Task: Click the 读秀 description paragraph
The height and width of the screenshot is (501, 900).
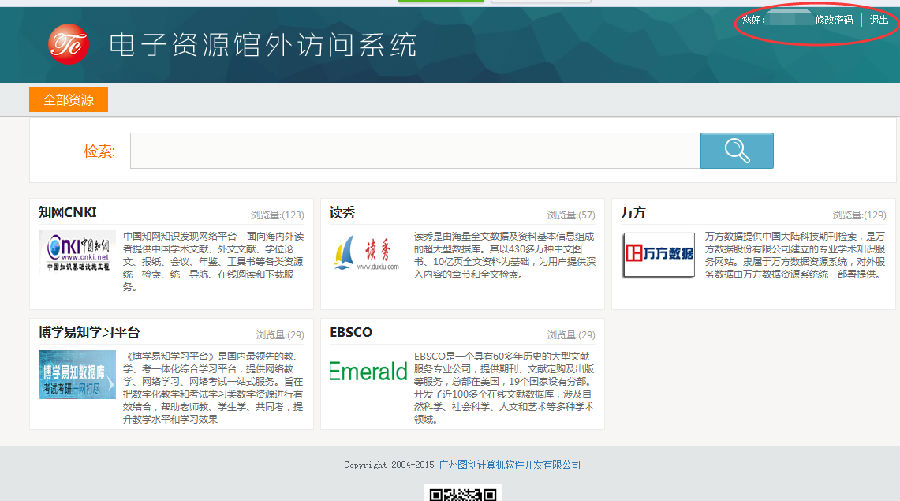Action: point(505,255)
